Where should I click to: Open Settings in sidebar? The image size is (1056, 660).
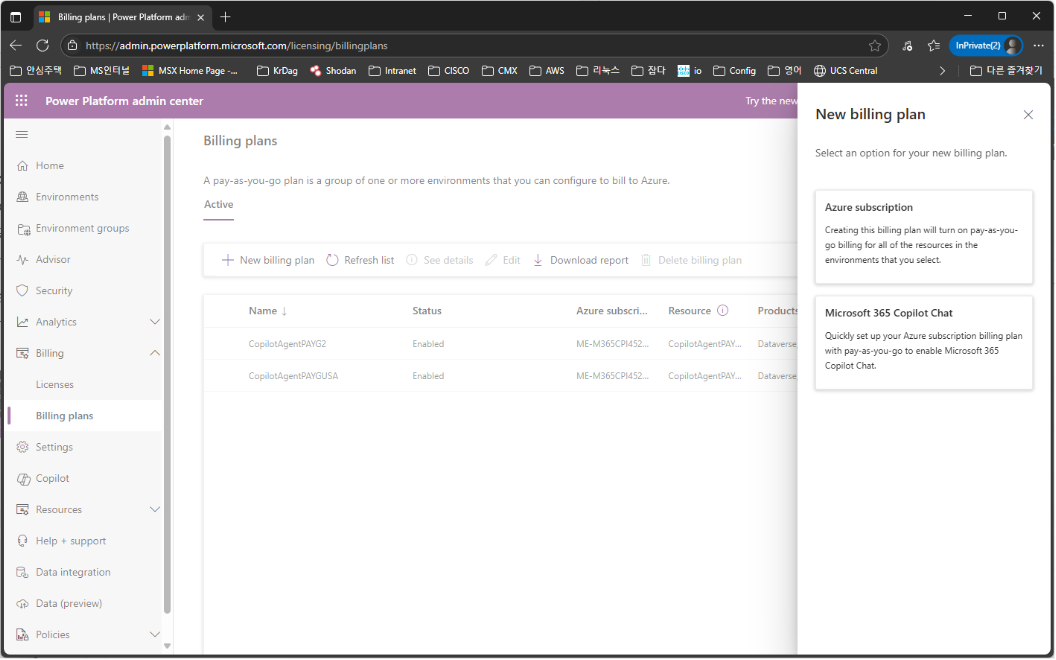[x=54, y=447]
